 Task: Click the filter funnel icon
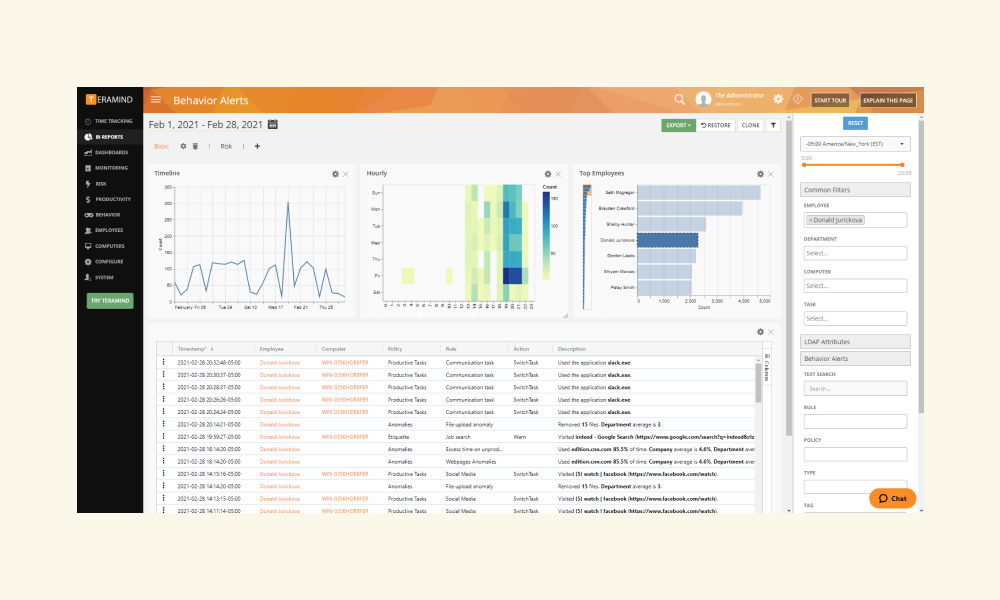(773, 125)
